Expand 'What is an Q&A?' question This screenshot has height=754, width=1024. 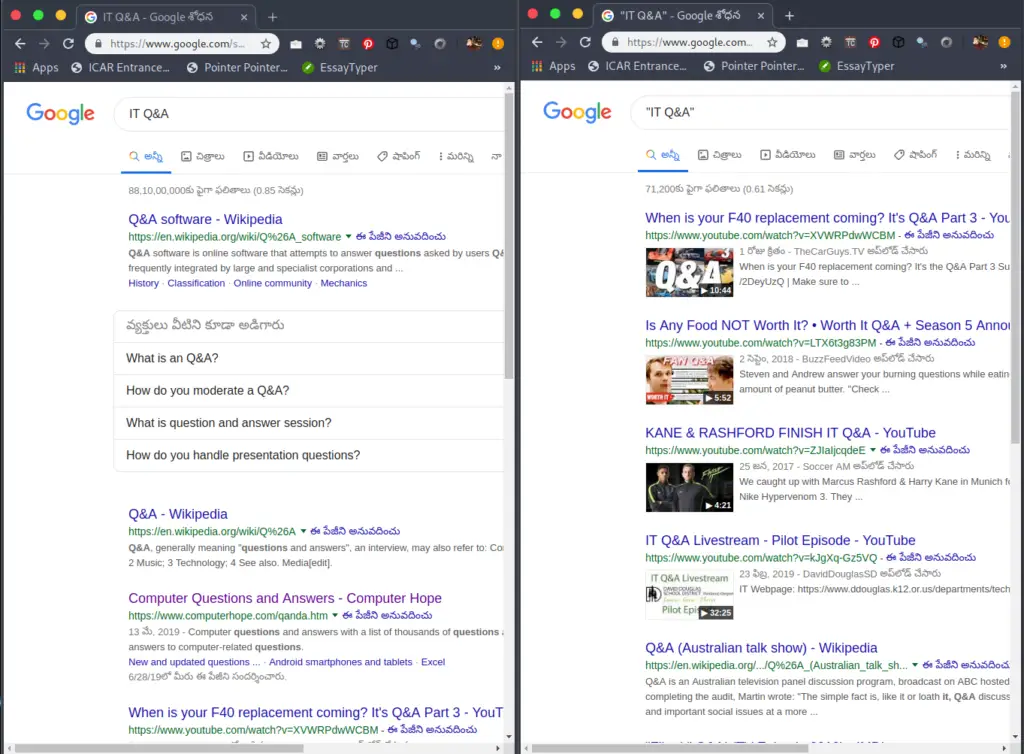pyautogui.click(x=309, y=358)
